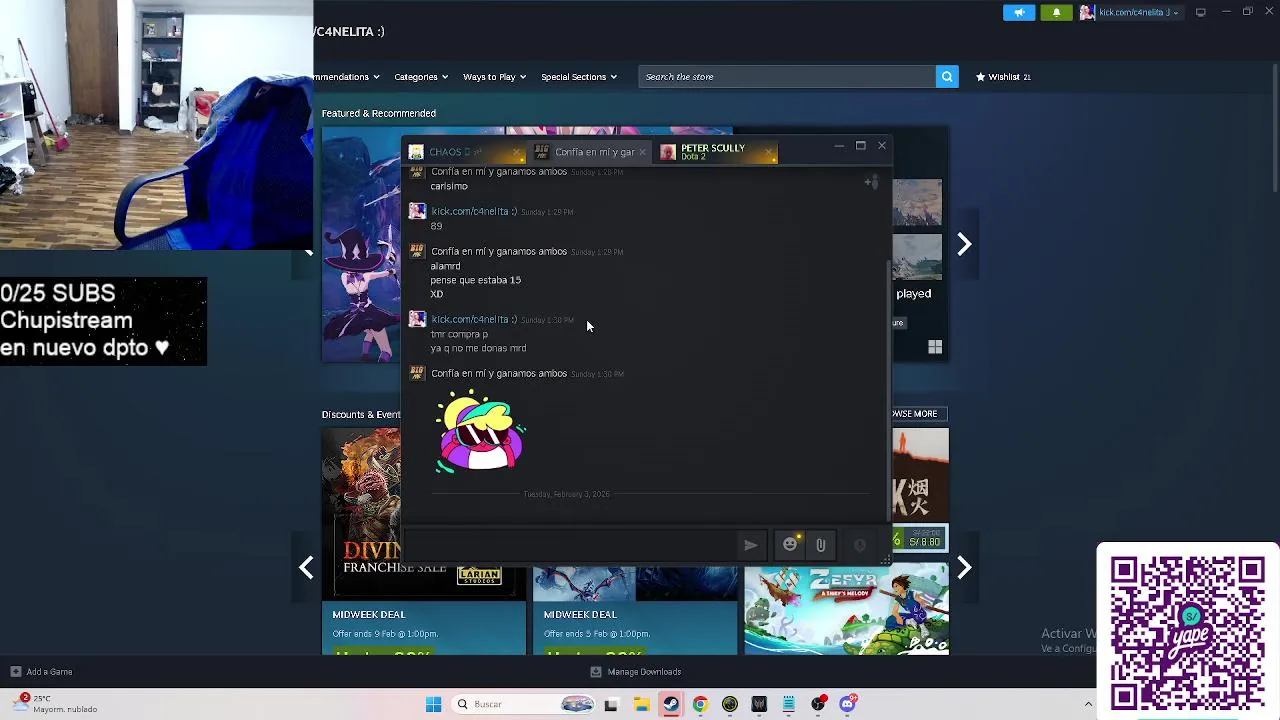The width and height of the screenshot is (1280, 720).
Task: Open the Divinity Franchise Sale midweek deal
Action: click(x=423, y=541)
